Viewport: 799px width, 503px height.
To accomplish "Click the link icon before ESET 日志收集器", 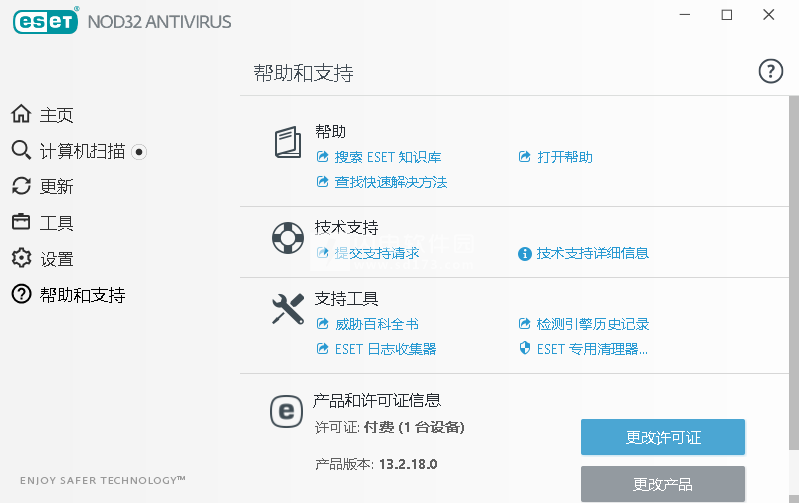I will tap(323, 349).
